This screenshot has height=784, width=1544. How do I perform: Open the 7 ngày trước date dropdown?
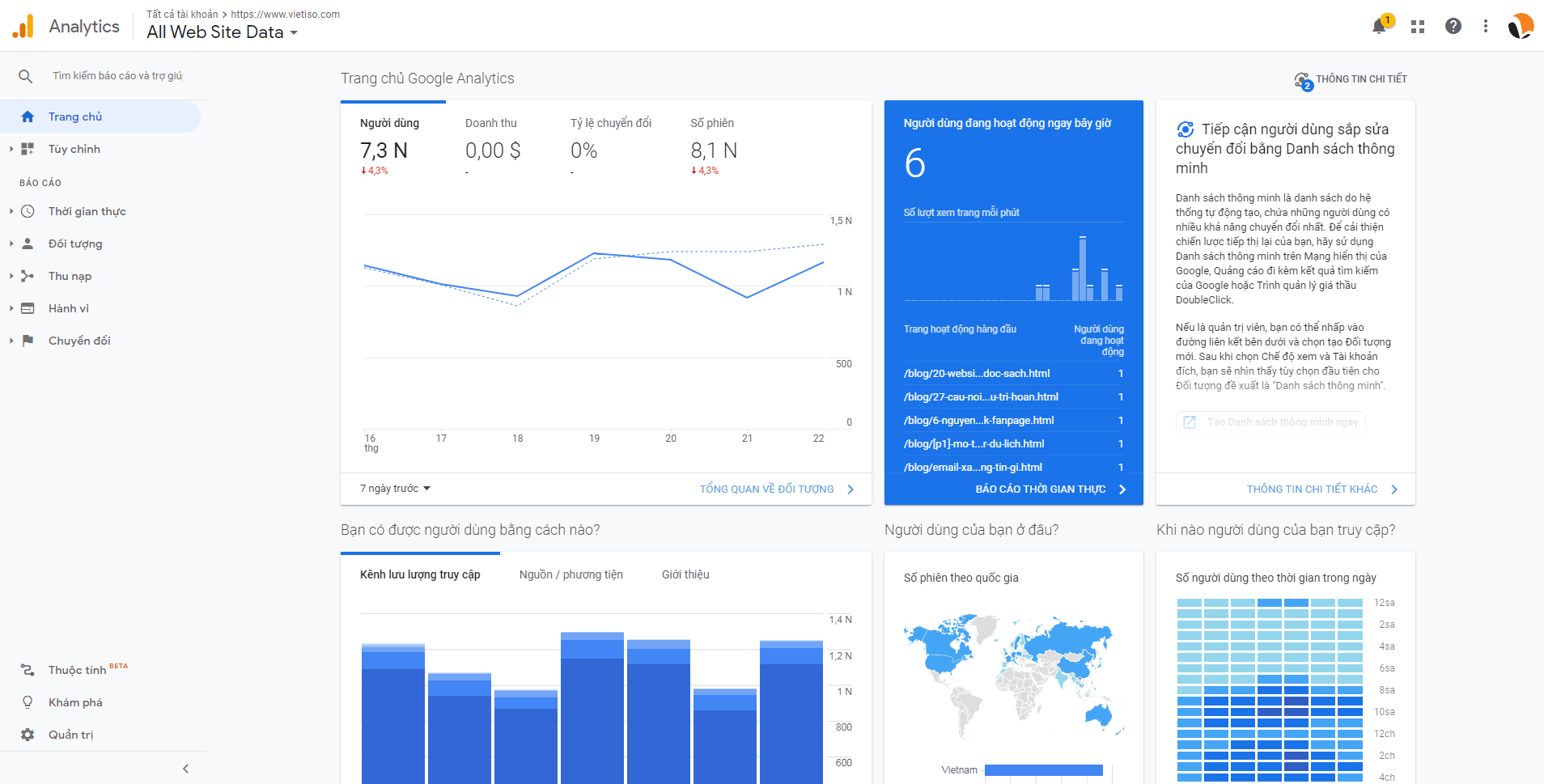point(395,489)
